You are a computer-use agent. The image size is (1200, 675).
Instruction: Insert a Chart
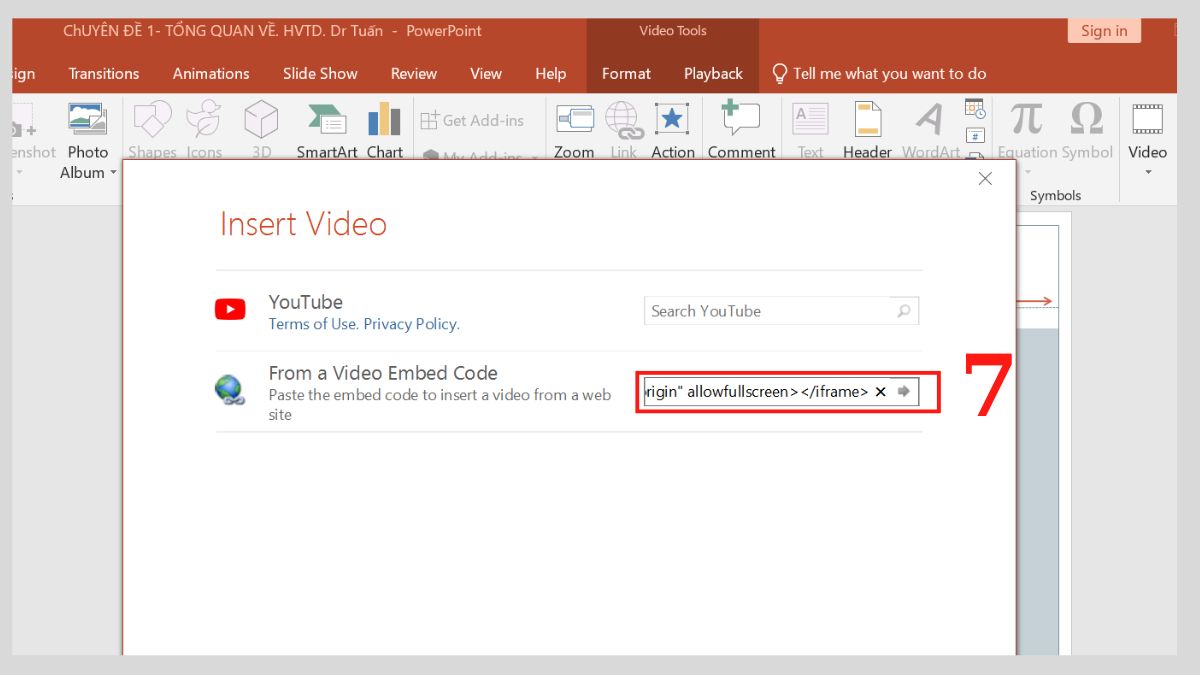tap(385, 130)
